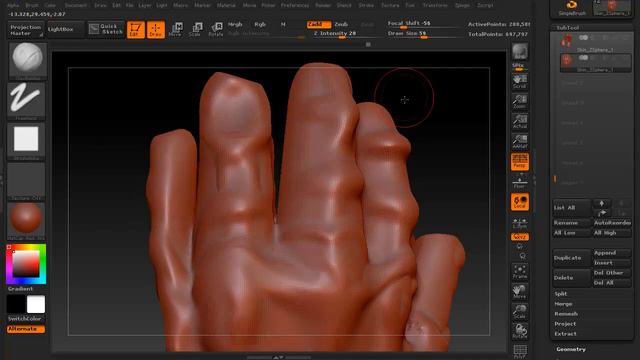This screenshot has height=360, width=640.
Task: Click the Scroll canvas icon
Action: pyautogui.click(x=520, y=82)
